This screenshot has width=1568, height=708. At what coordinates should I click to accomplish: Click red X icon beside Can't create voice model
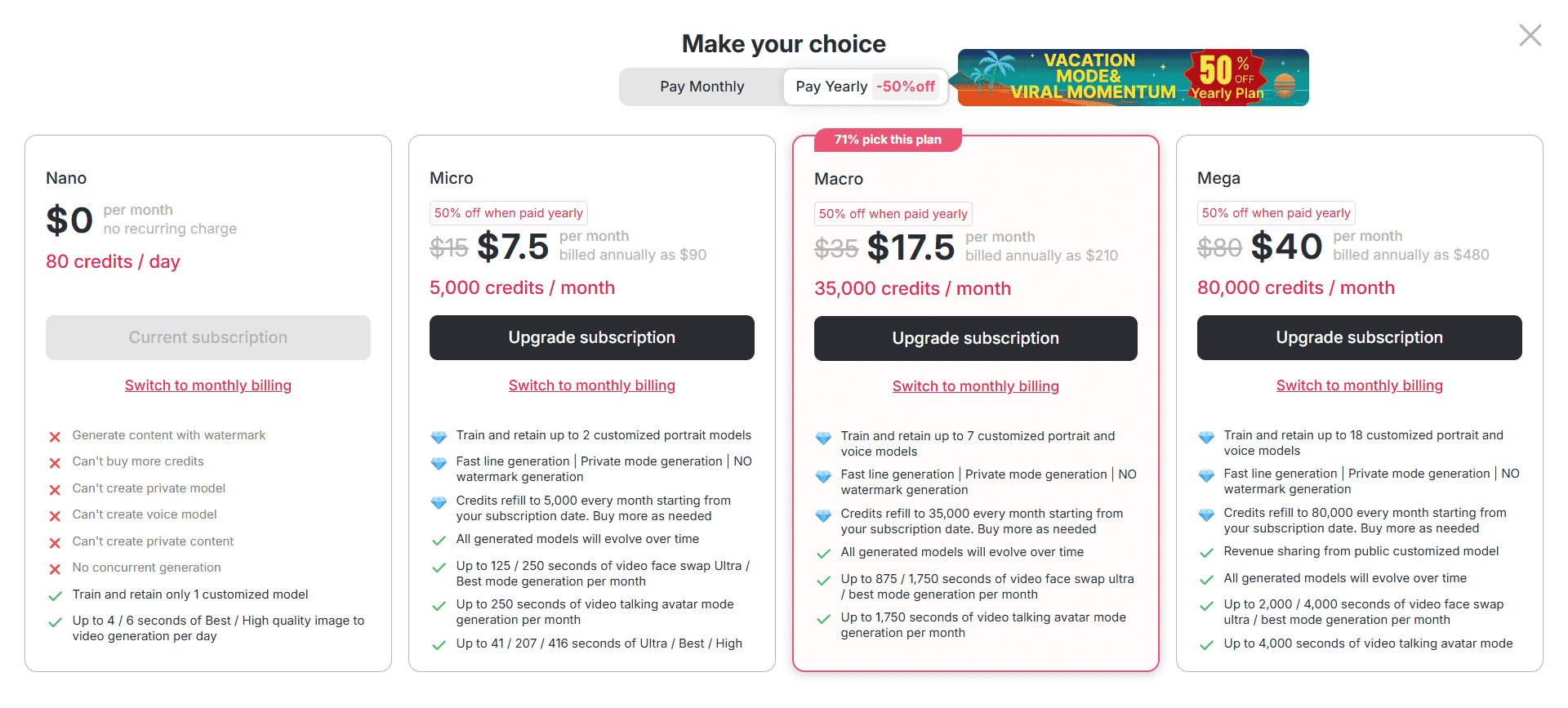pos(55,516)
